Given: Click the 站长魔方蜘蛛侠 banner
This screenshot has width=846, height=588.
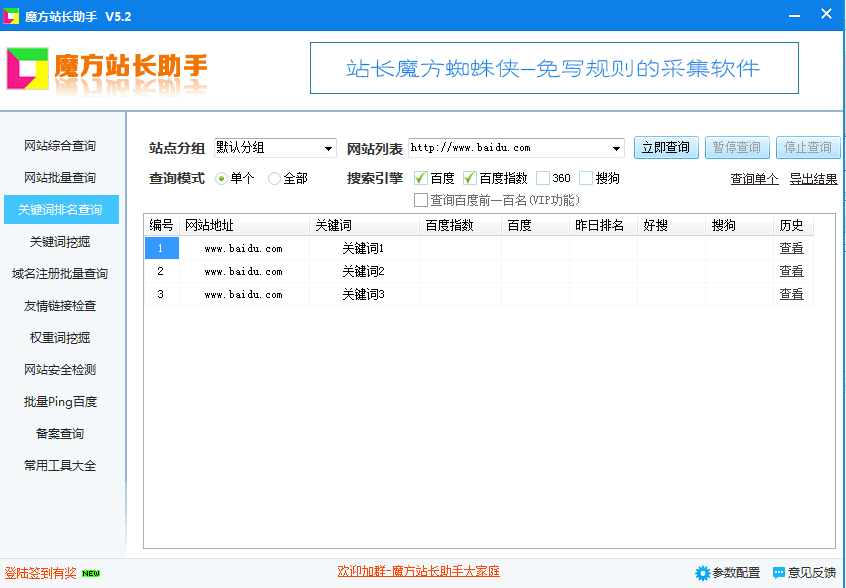Looking at the screenshot, I should click(x=553, y=68).
